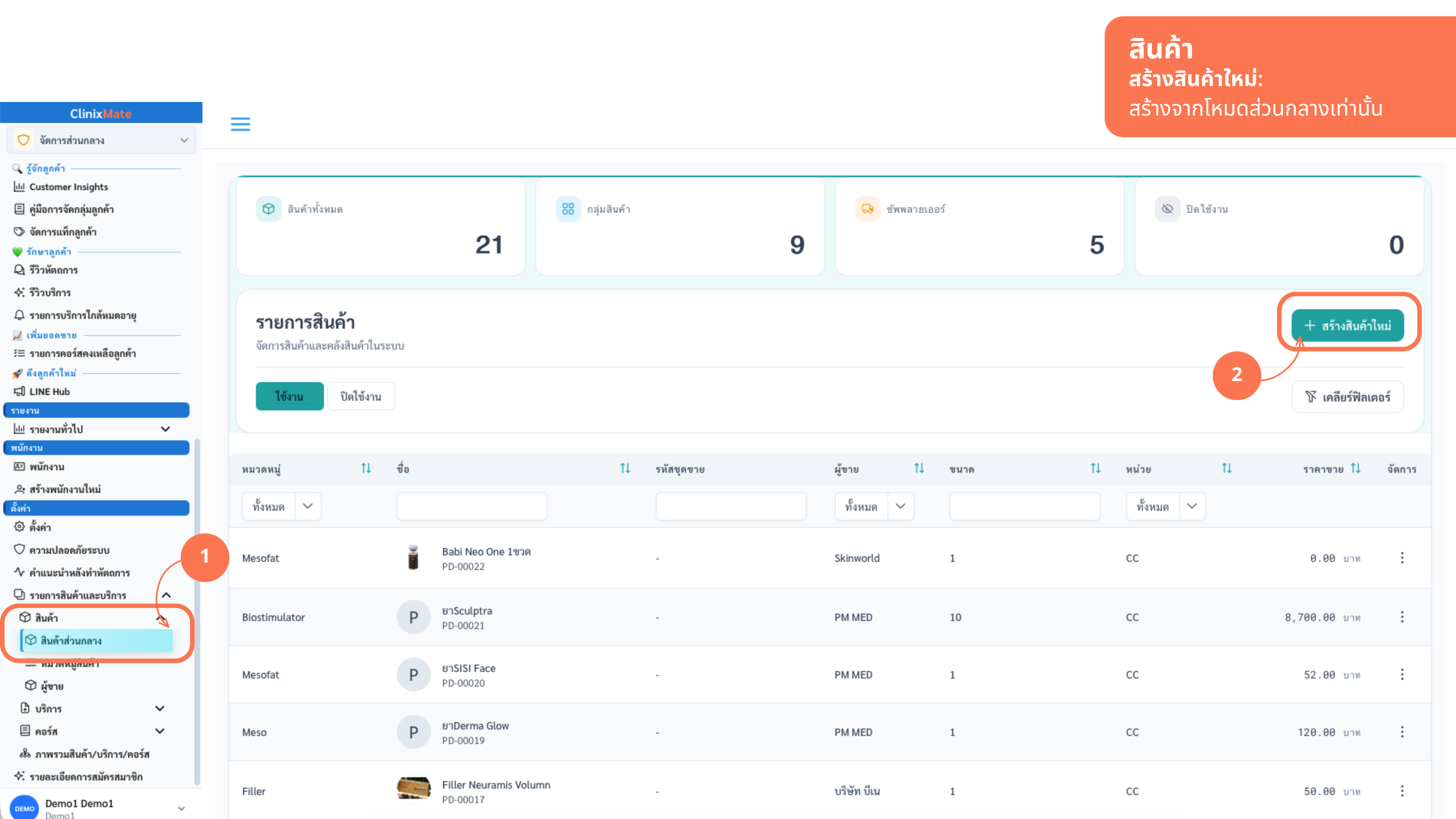Focus the ชื่อ filter input
This screenshot has height=819, width=1456.
pyautogui.click(x=472, y=506)
